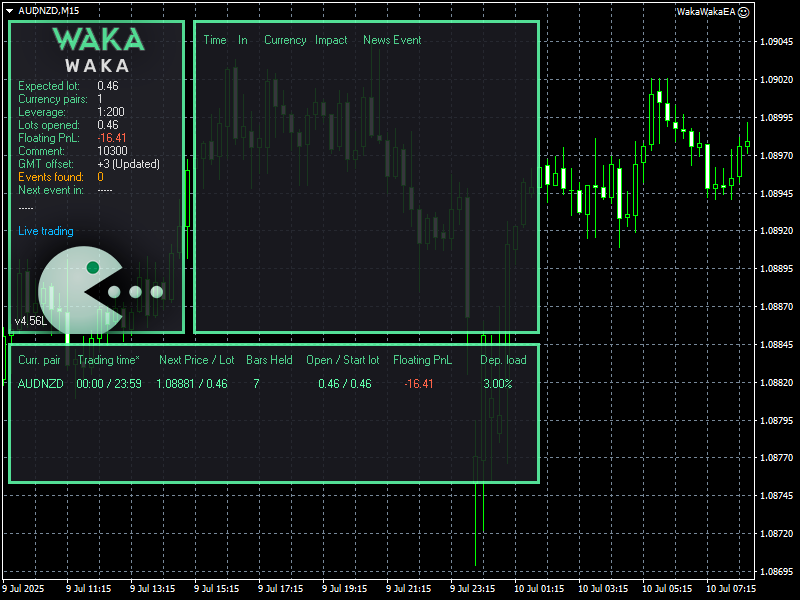Click the 10 Jul 01:15 time axis label
Viewport: 800px width, 600px height.
(x=539, y=589)
